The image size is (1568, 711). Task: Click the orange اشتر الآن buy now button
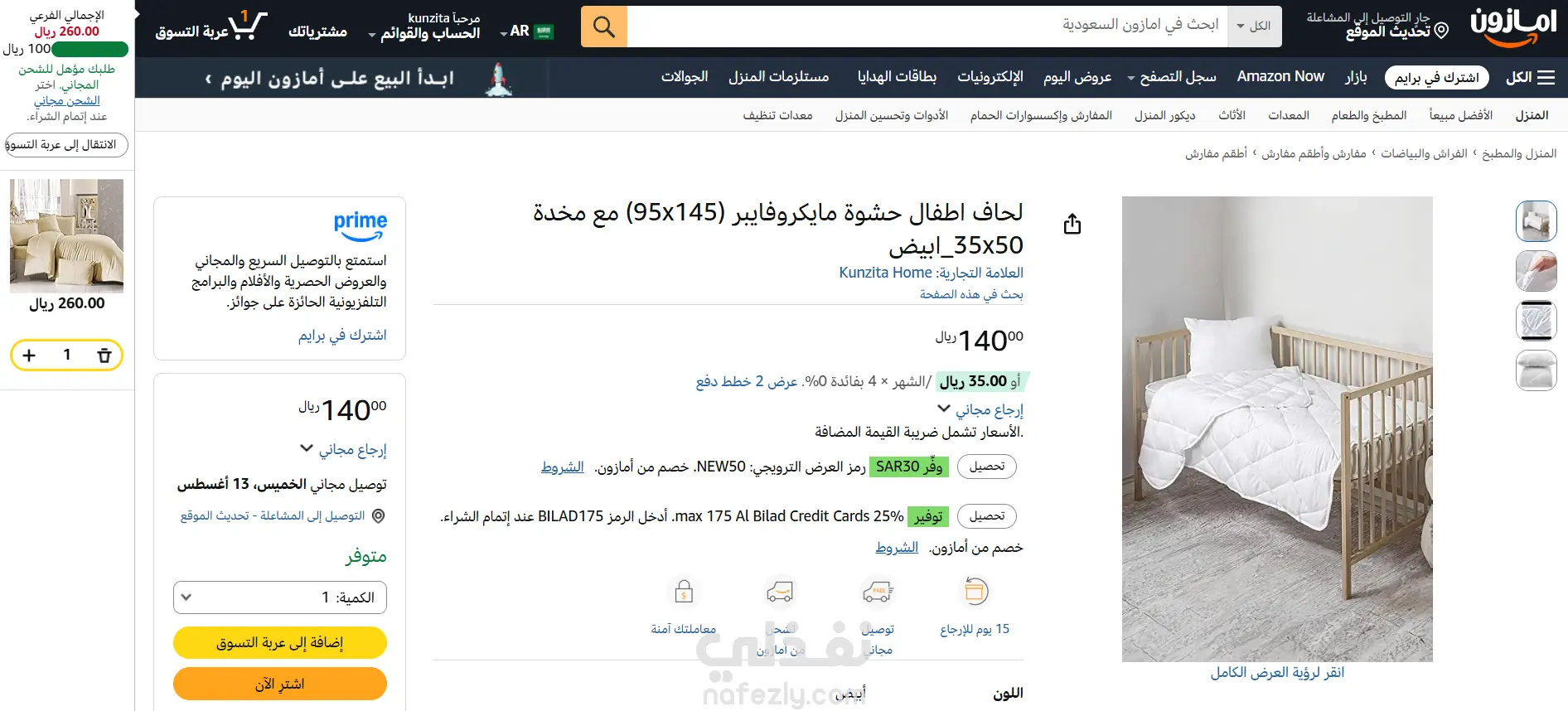(x=280, y=684)
